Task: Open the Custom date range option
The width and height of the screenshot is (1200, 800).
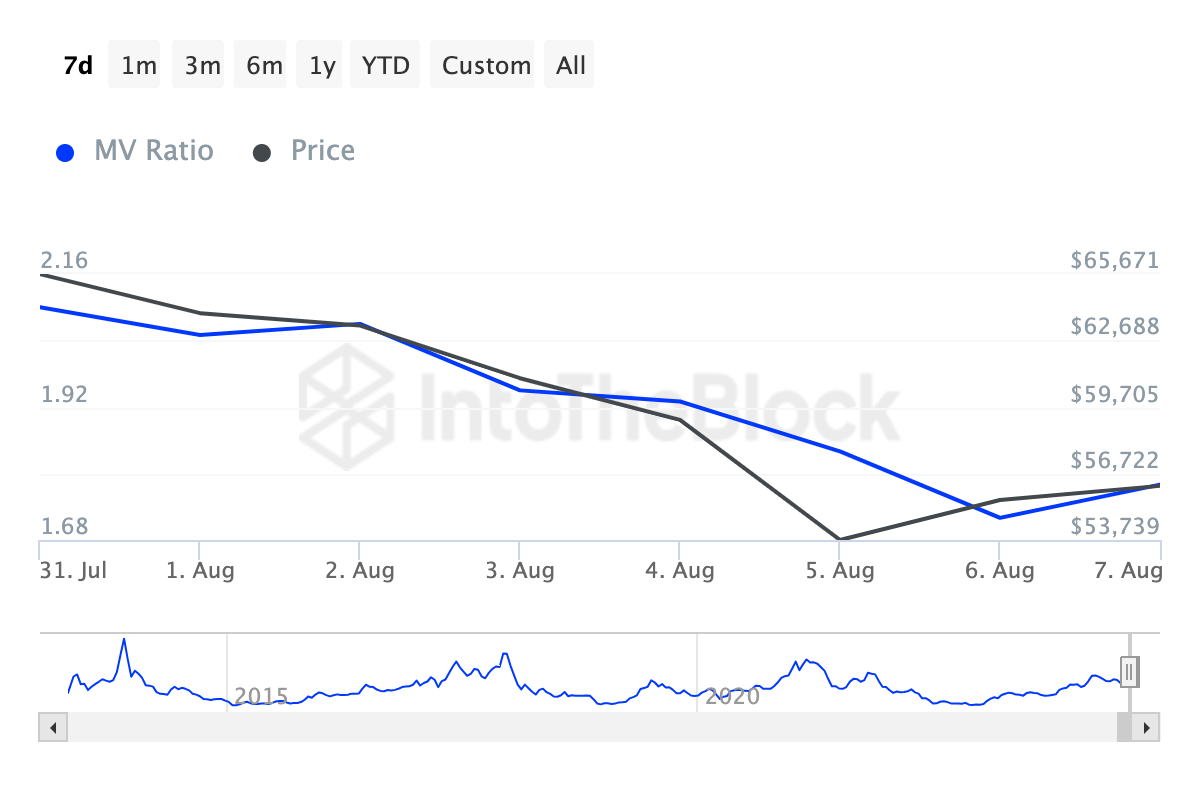Action: [486, 66]
